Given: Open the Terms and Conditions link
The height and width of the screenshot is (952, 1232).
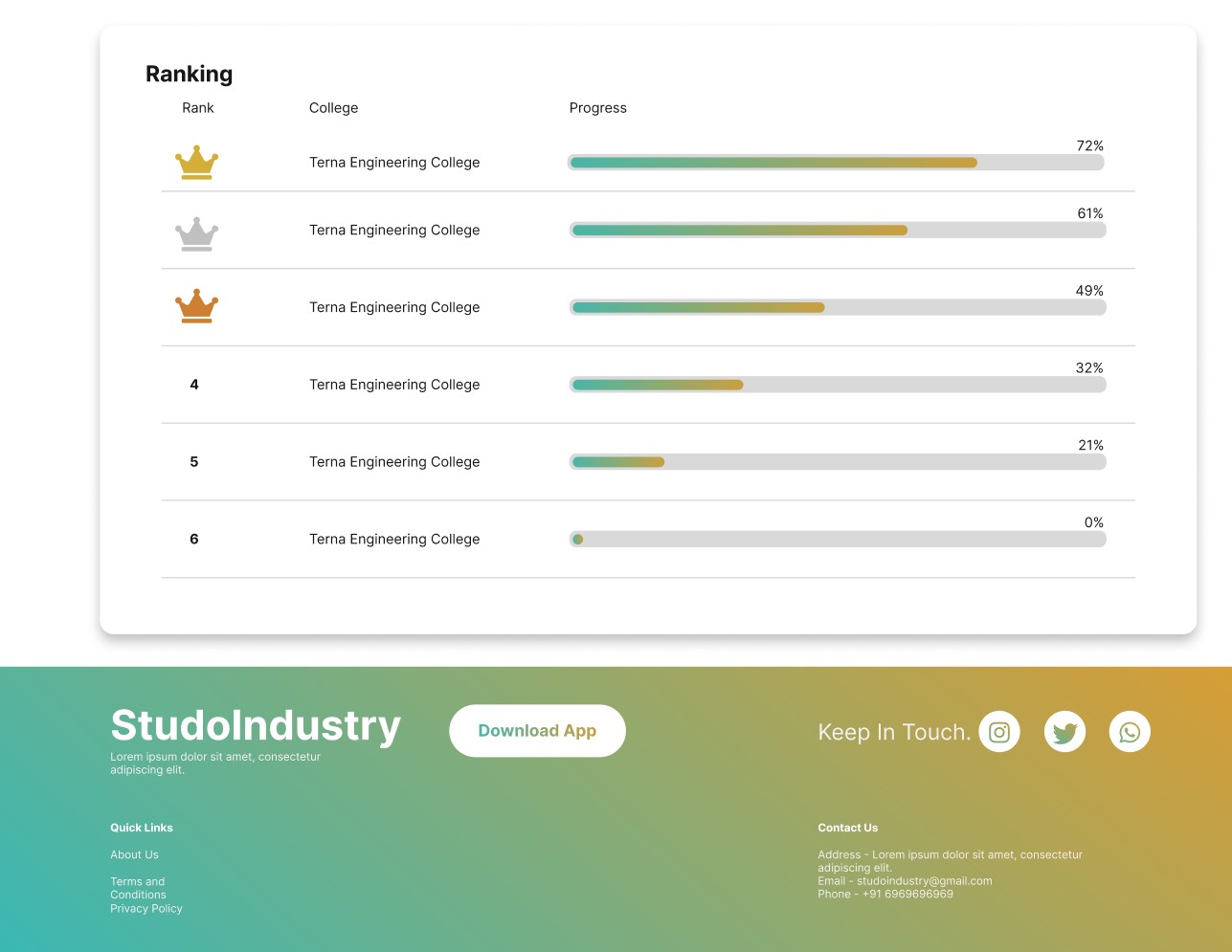Looking at the screenshot, I should (x=138, y=888).
